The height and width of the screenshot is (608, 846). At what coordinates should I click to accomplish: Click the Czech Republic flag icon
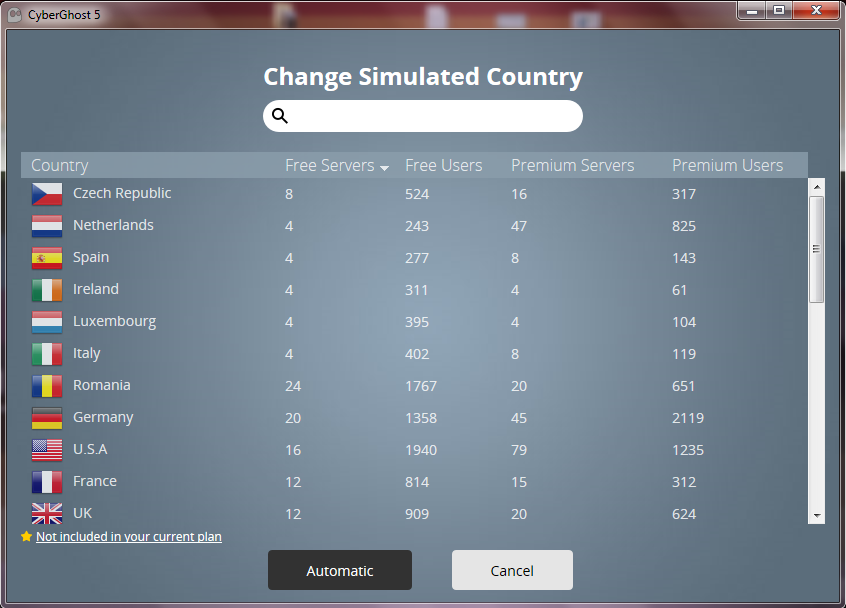coord(47,194)
